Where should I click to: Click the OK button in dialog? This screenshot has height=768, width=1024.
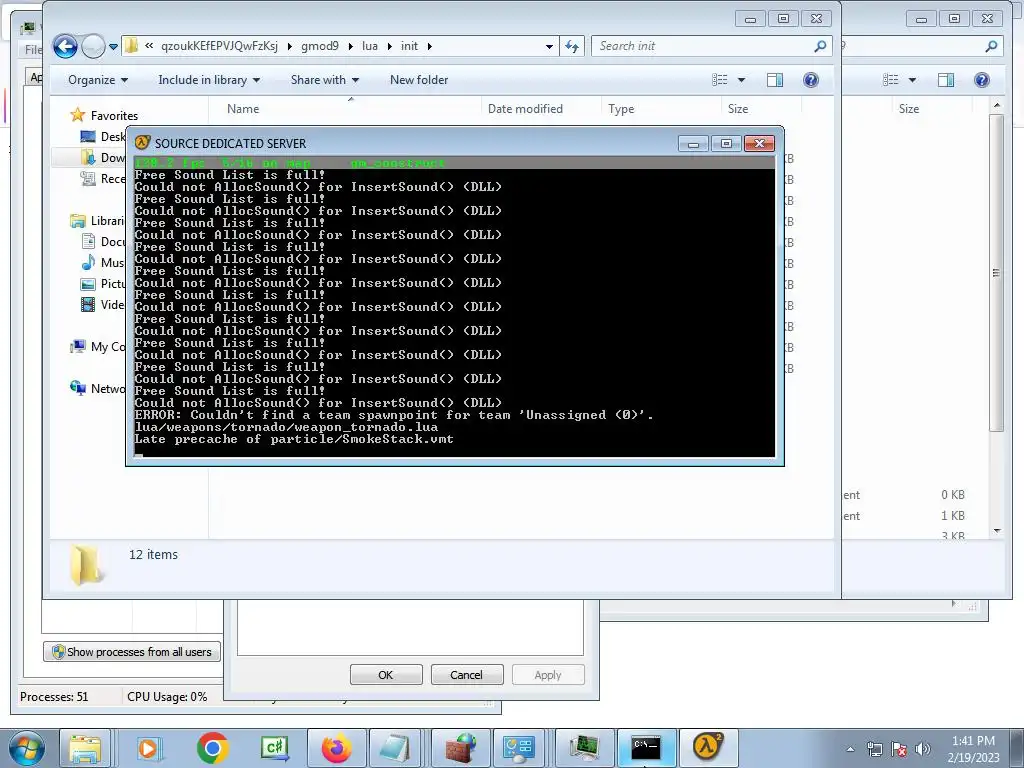click(x=386, y=675)
